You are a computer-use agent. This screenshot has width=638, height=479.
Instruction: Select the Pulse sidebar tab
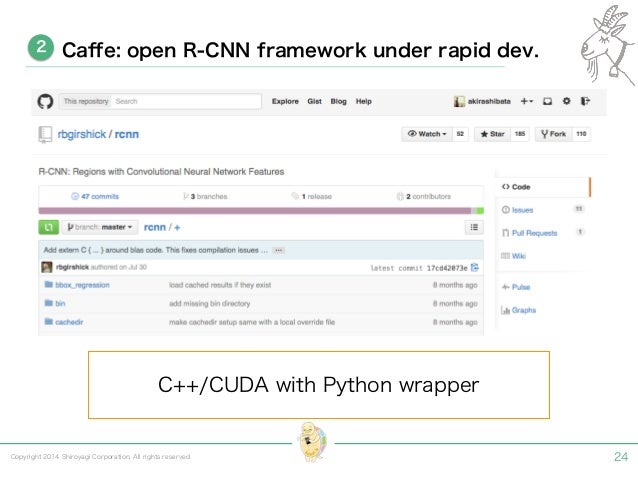[x=516, y=287]
